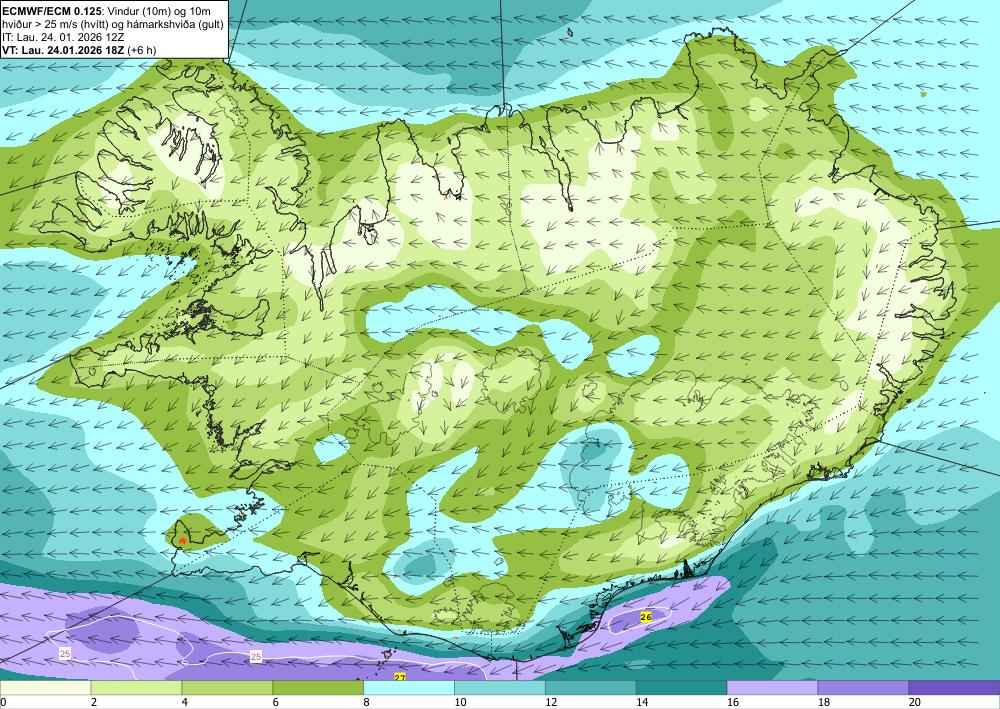The width and height of the screenshot is (1000, 709).
Task: Pick the 12–14 m/s teal legend swatch
Action: 591,688
